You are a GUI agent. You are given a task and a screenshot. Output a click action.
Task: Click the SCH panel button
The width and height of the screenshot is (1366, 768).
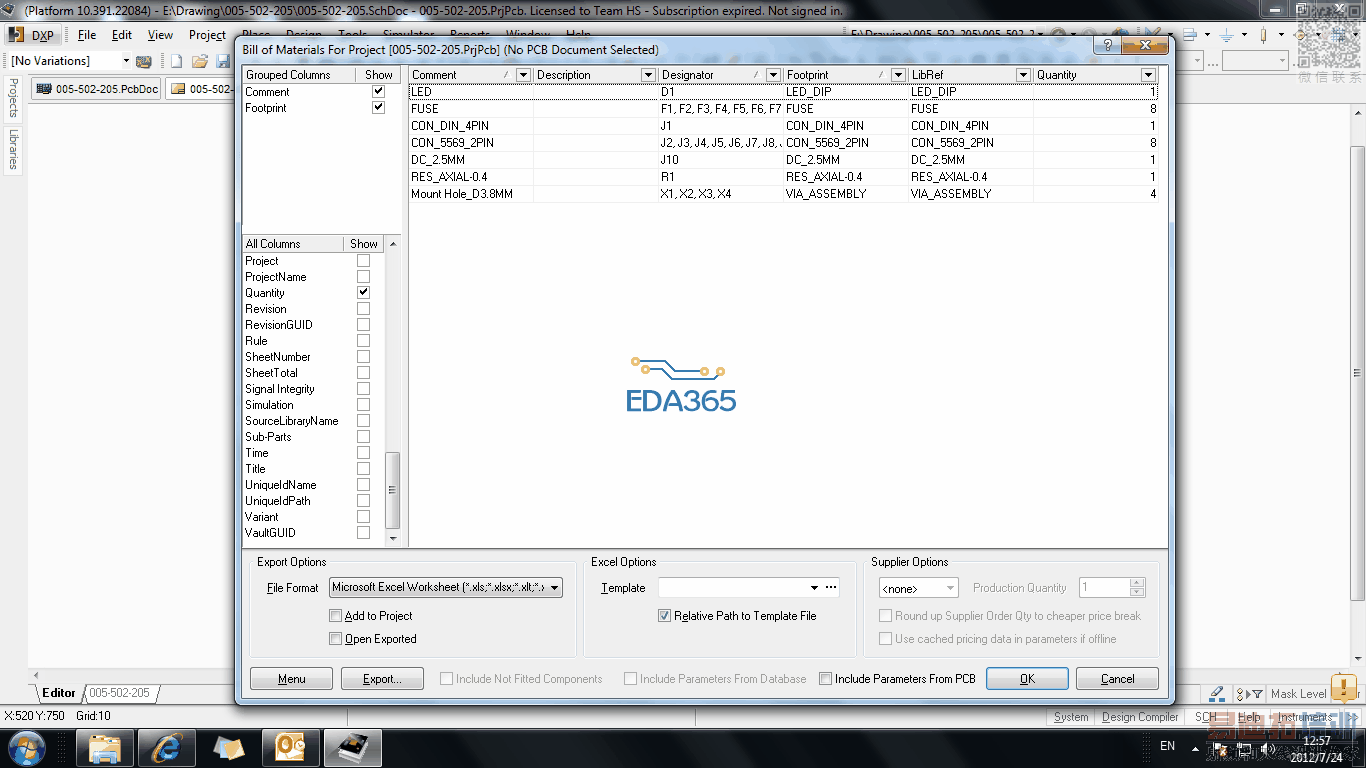[1206, 717]
